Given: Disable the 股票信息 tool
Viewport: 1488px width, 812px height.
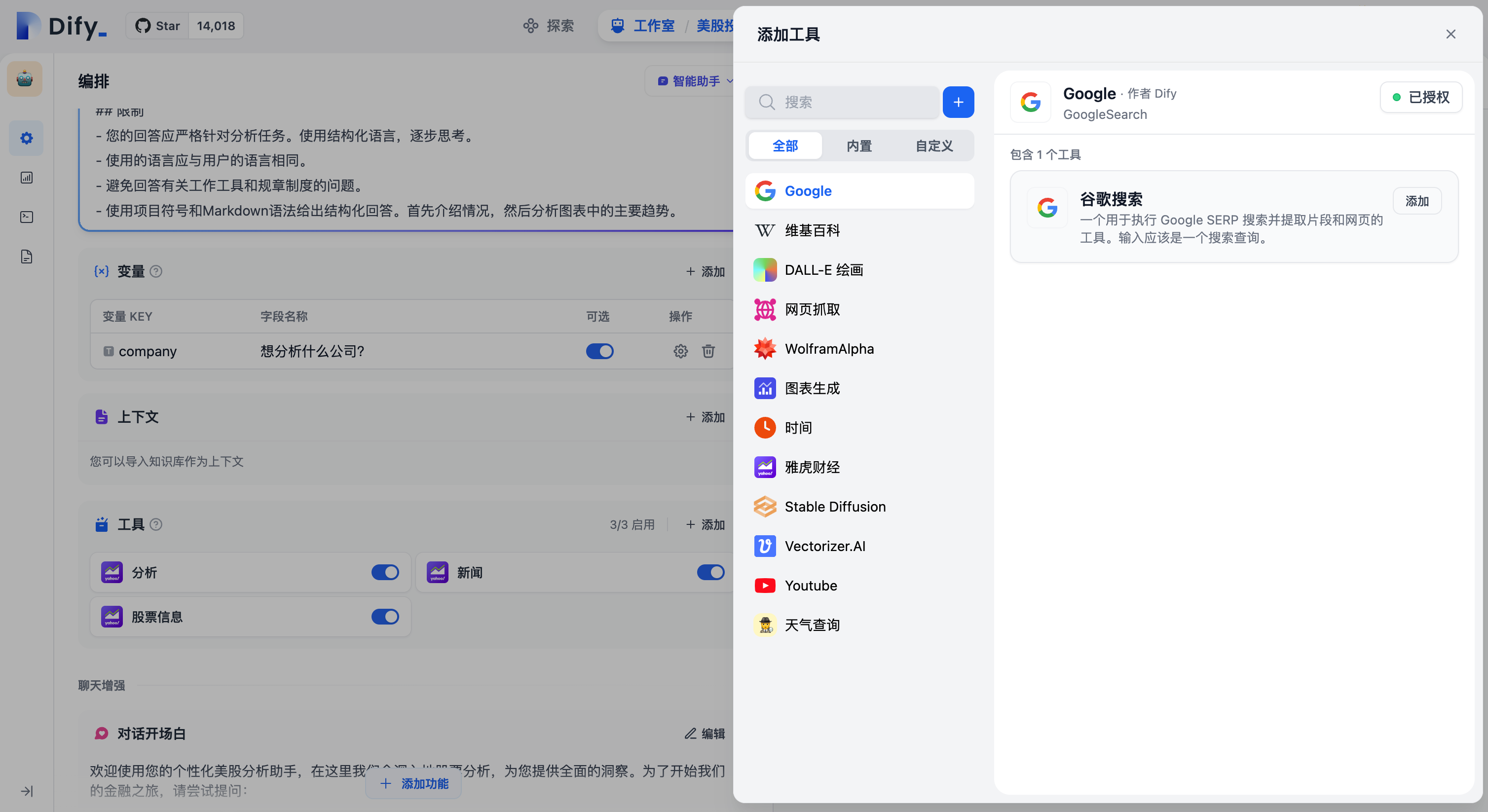Looking at the screenshot, I should pos(385,616).
